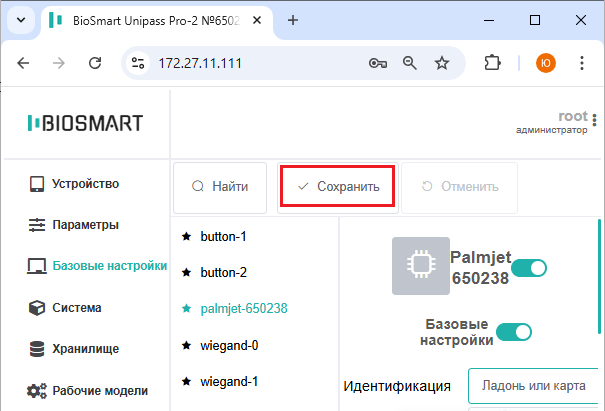Open the Параметры section
Viewport: 605px width, 411px height.
pos(74,225)
